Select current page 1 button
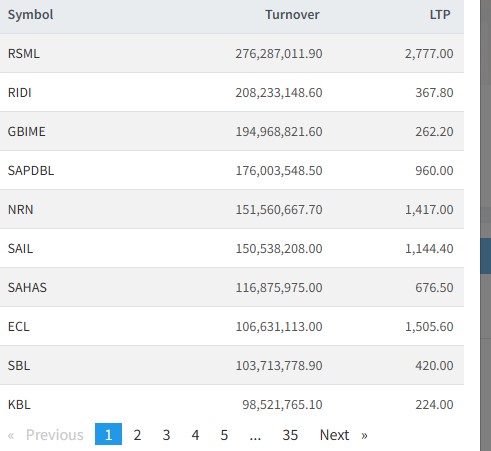 point(108,434)
